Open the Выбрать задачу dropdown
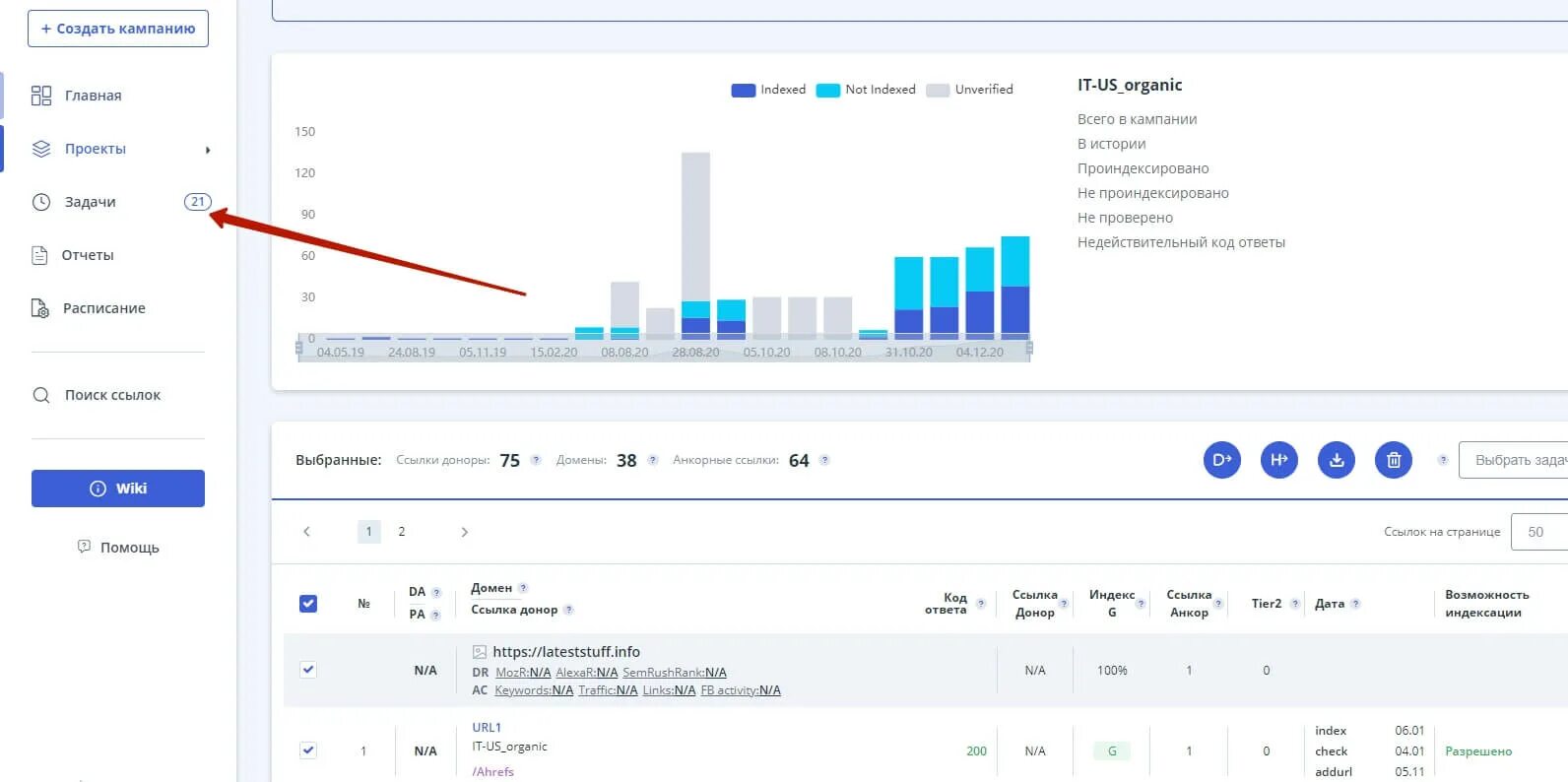The width and height of the screenshot is (1568, 782). coord(1513,460)
